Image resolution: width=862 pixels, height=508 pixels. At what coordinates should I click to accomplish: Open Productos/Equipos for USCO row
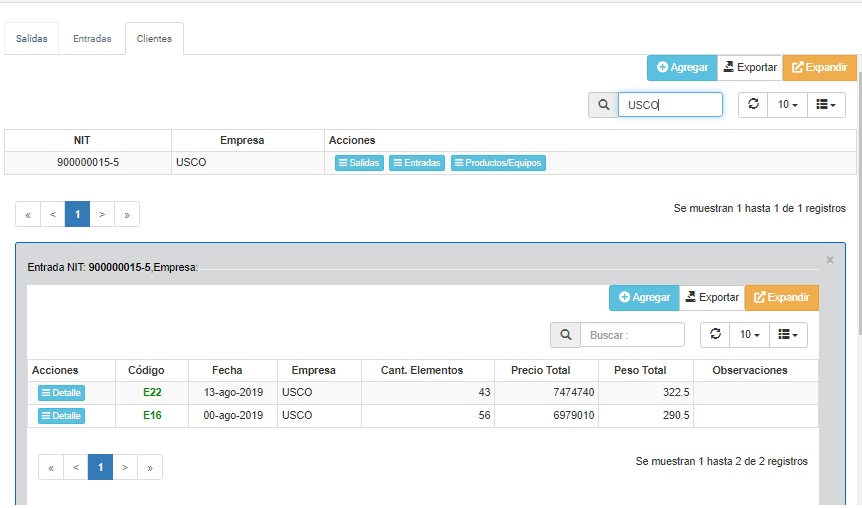[498, 163]
